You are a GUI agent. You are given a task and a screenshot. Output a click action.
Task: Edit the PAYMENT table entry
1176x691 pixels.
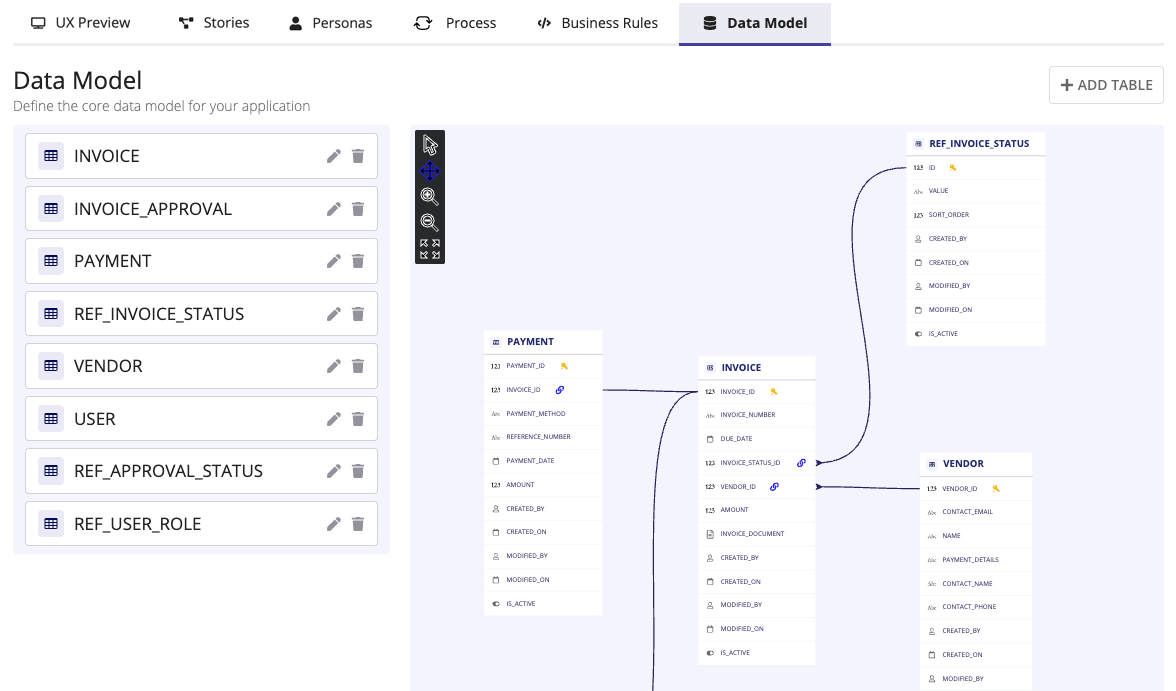[x=334, y=261]
